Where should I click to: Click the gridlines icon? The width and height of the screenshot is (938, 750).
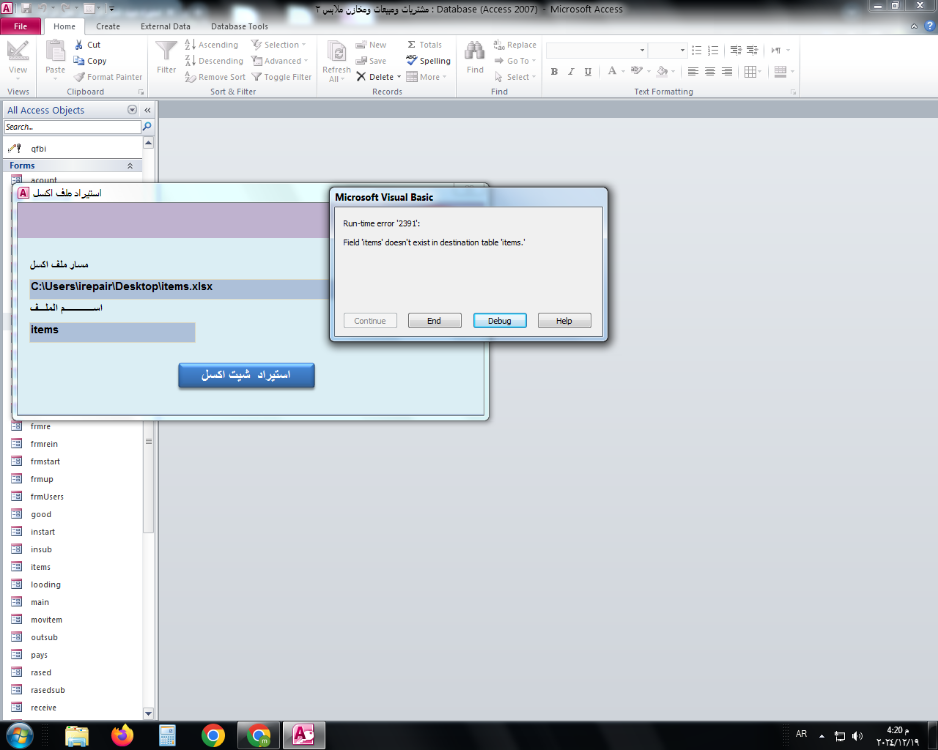pos(750,72)
